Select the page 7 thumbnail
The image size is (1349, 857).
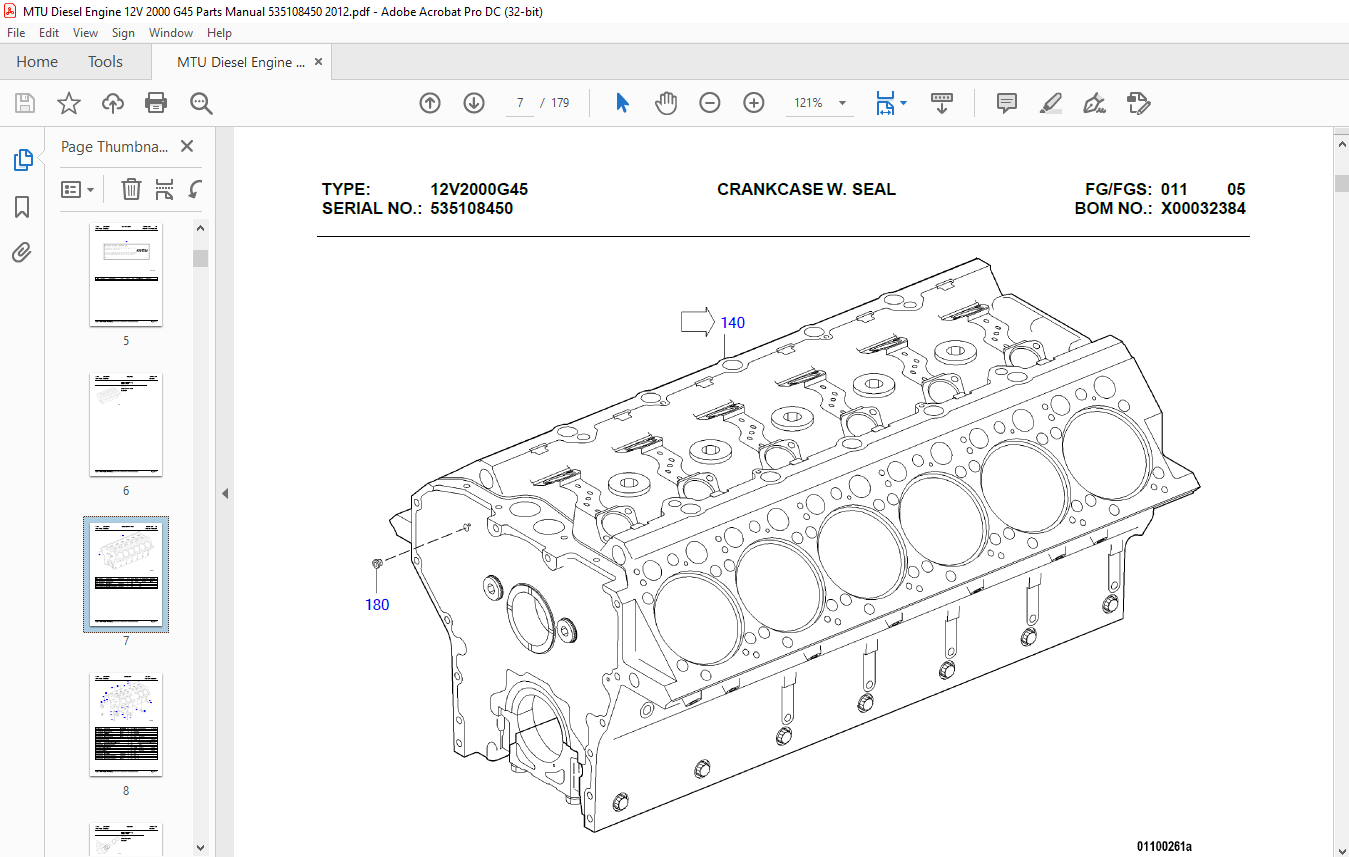126,574
